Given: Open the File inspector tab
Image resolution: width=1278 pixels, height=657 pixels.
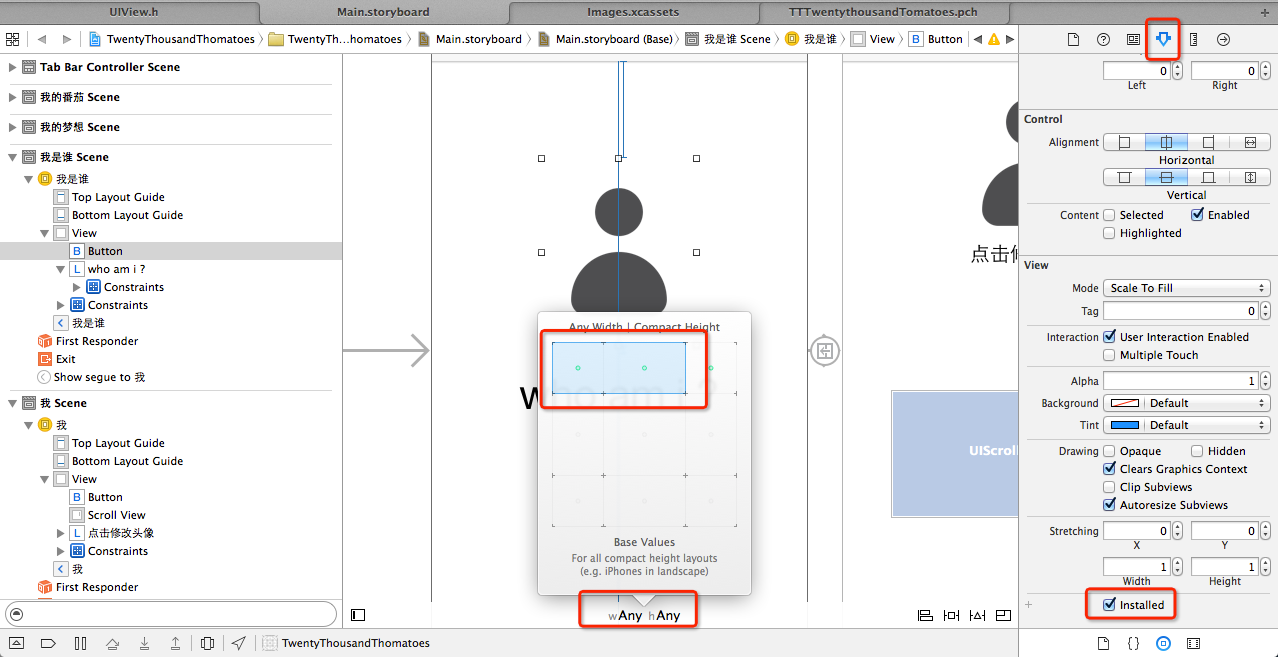Looking at the screenshot, I should point(1073,39).
